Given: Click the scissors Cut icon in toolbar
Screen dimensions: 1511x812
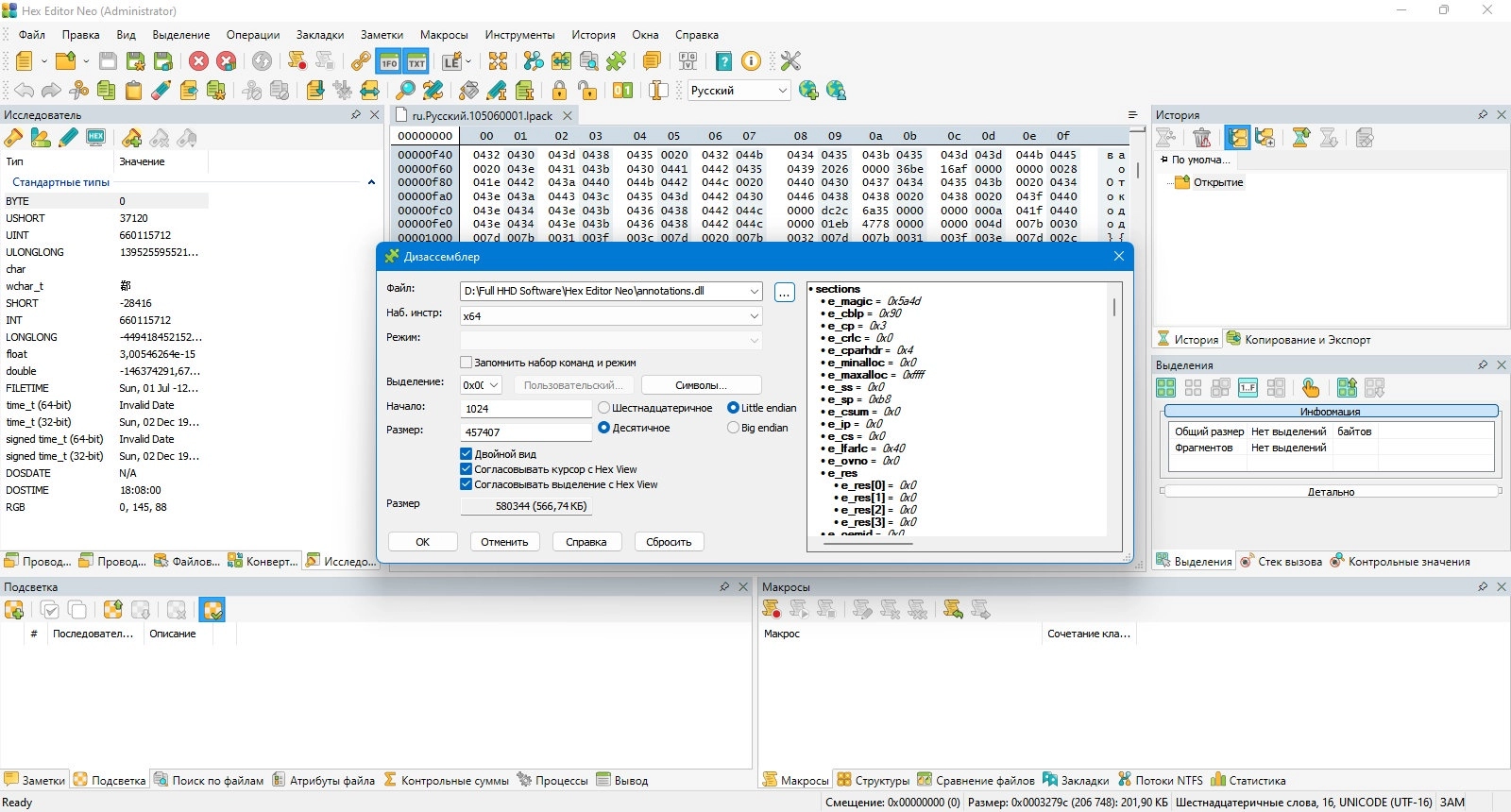Looking at the screenshot, I should pos(79,91).
